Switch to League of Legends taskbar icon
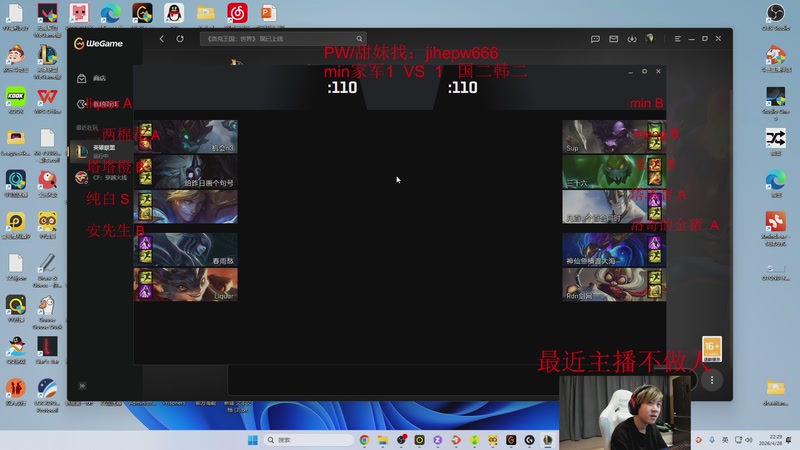Viewport: 800px width, 450px height. pos(547,440)
